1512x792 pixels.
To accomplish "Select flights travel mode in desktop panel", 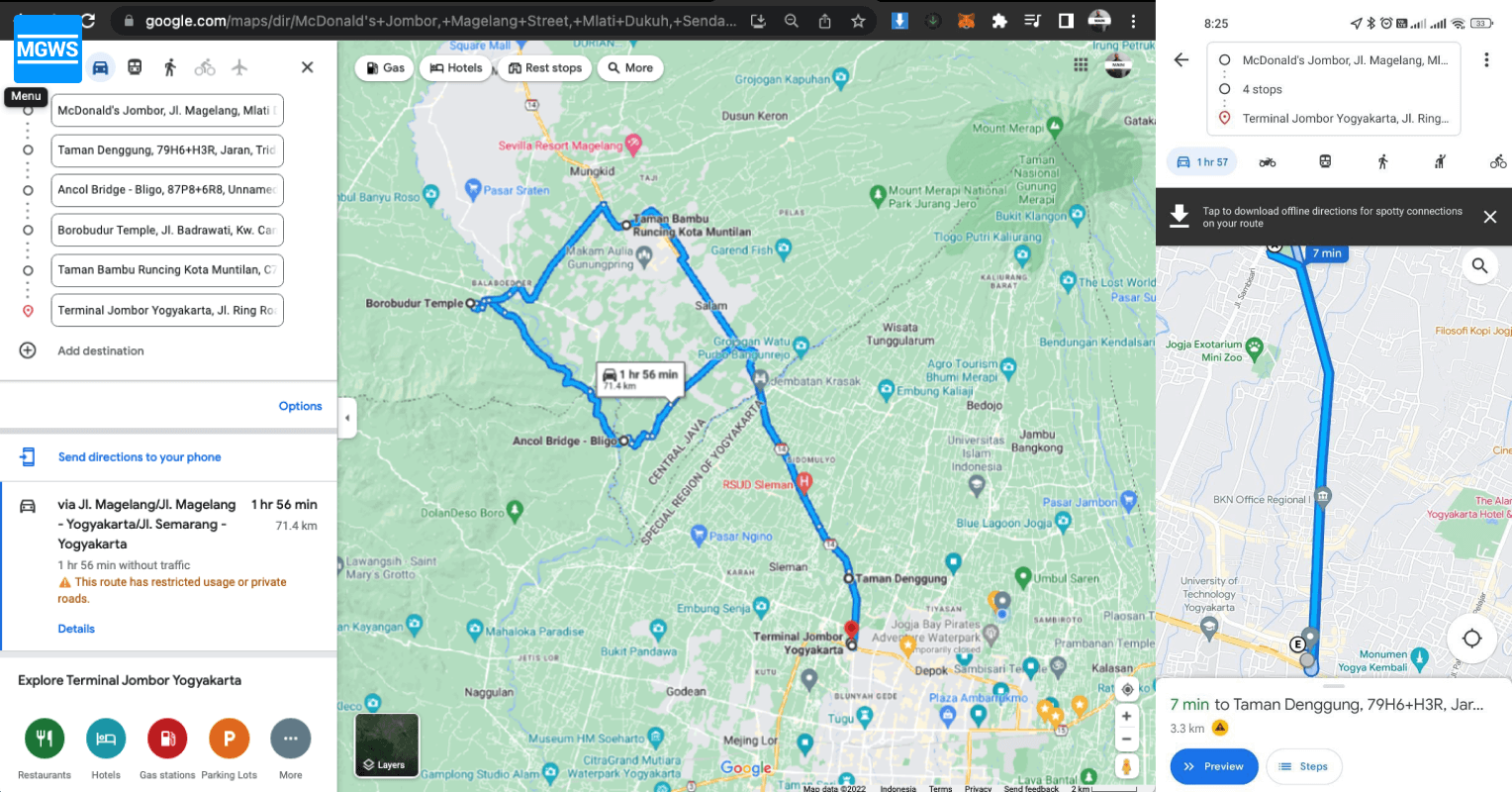I will point(239,67).
